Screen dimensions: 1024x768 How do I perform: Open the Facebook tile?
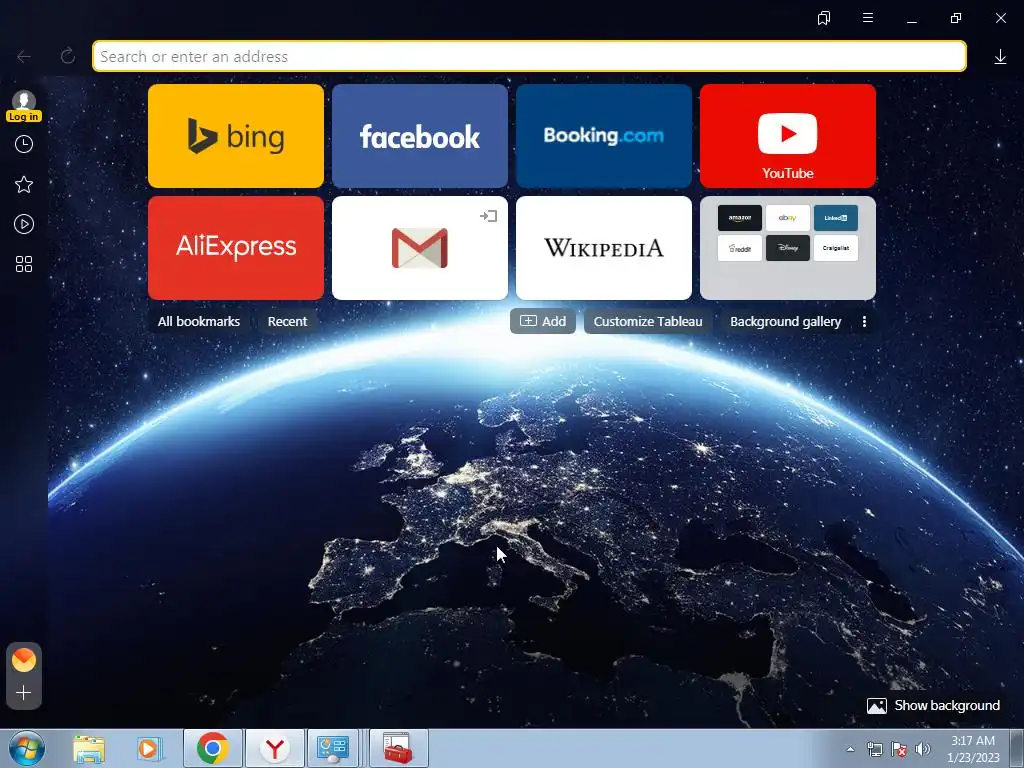click(420, 136)
